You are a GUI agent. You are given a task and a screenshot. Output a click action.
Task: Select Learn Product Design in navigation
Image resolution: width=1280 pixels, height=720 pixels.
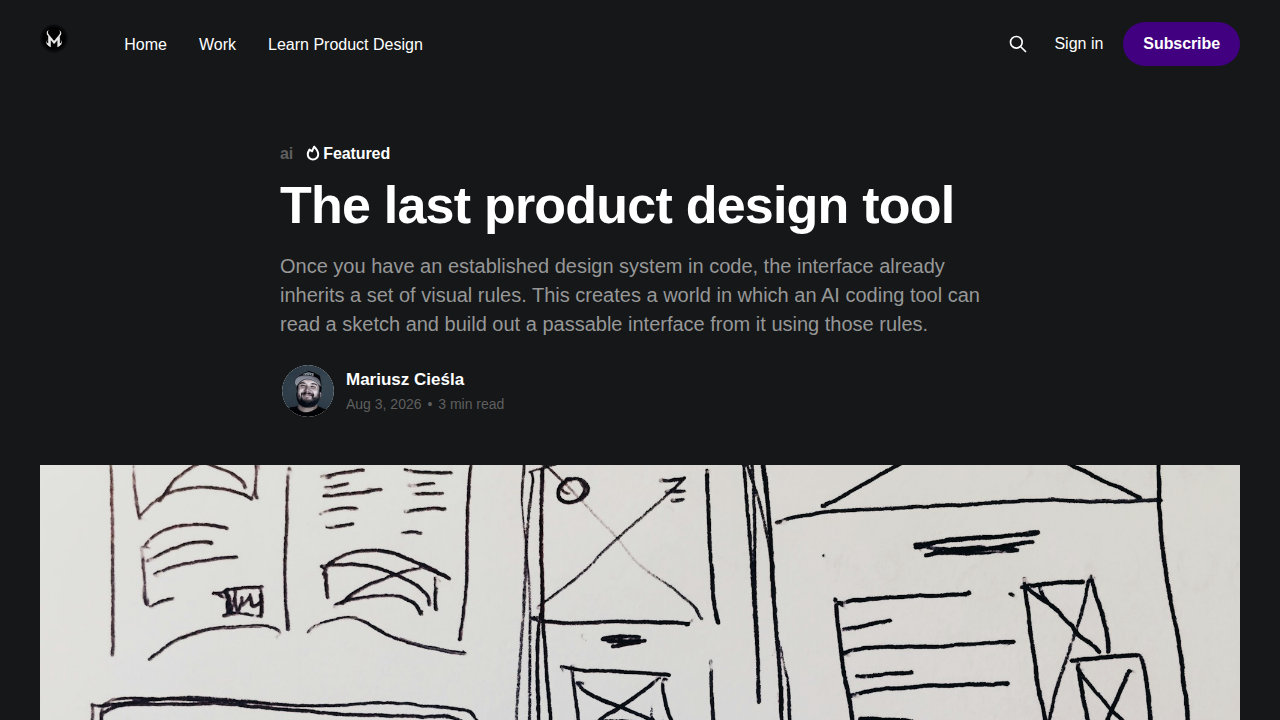pyautogui.click(x=345, y=44)
